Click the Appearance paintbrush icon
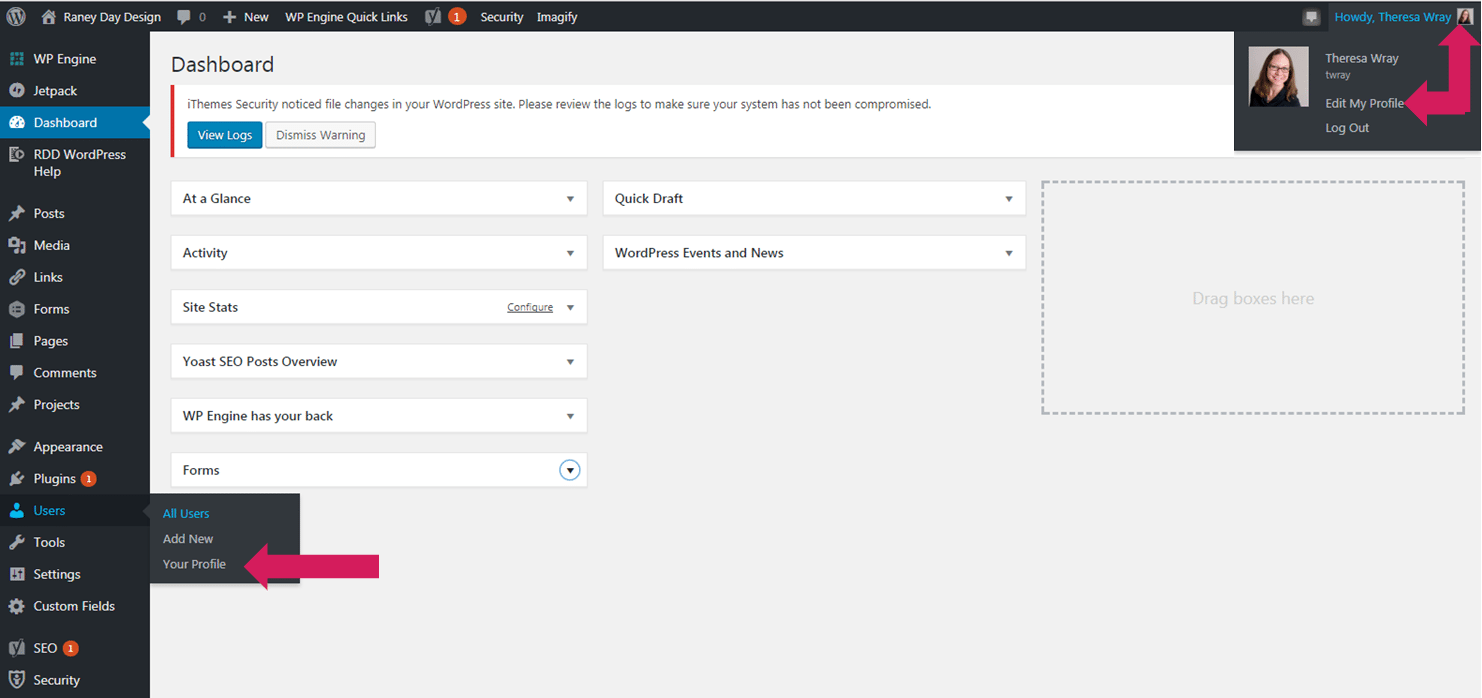The width and height of the screenshot is (1482, 698). pos(16,447)
